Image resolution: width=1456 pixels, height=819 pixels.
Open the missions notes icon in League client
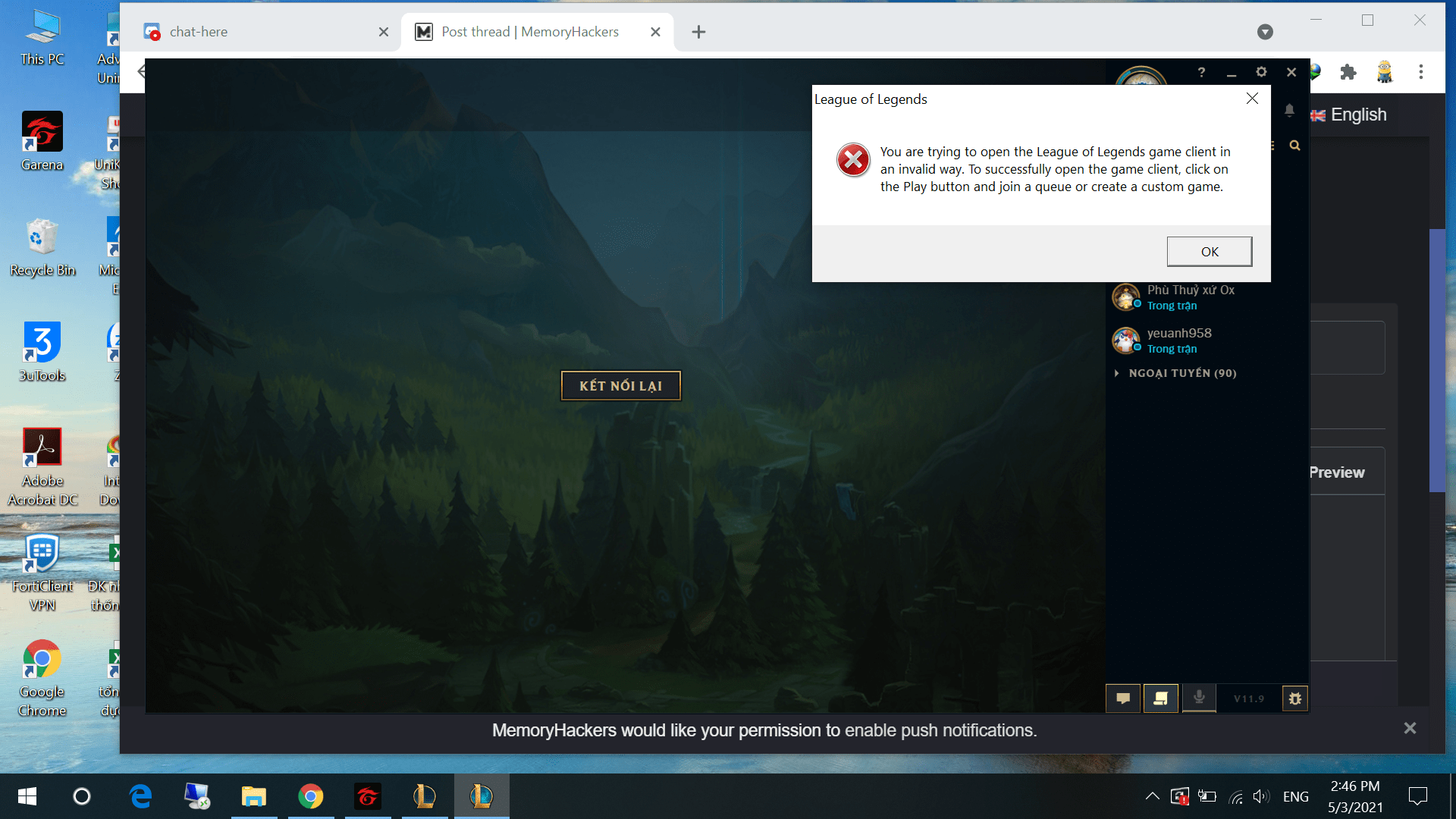[1160, 698]
